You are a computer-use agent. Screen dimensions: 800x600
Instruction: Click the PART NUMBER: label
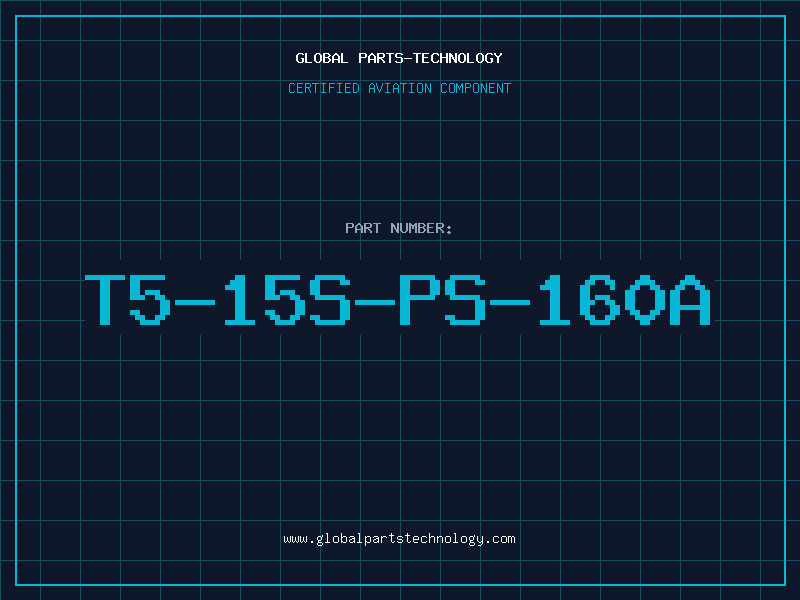398,228
